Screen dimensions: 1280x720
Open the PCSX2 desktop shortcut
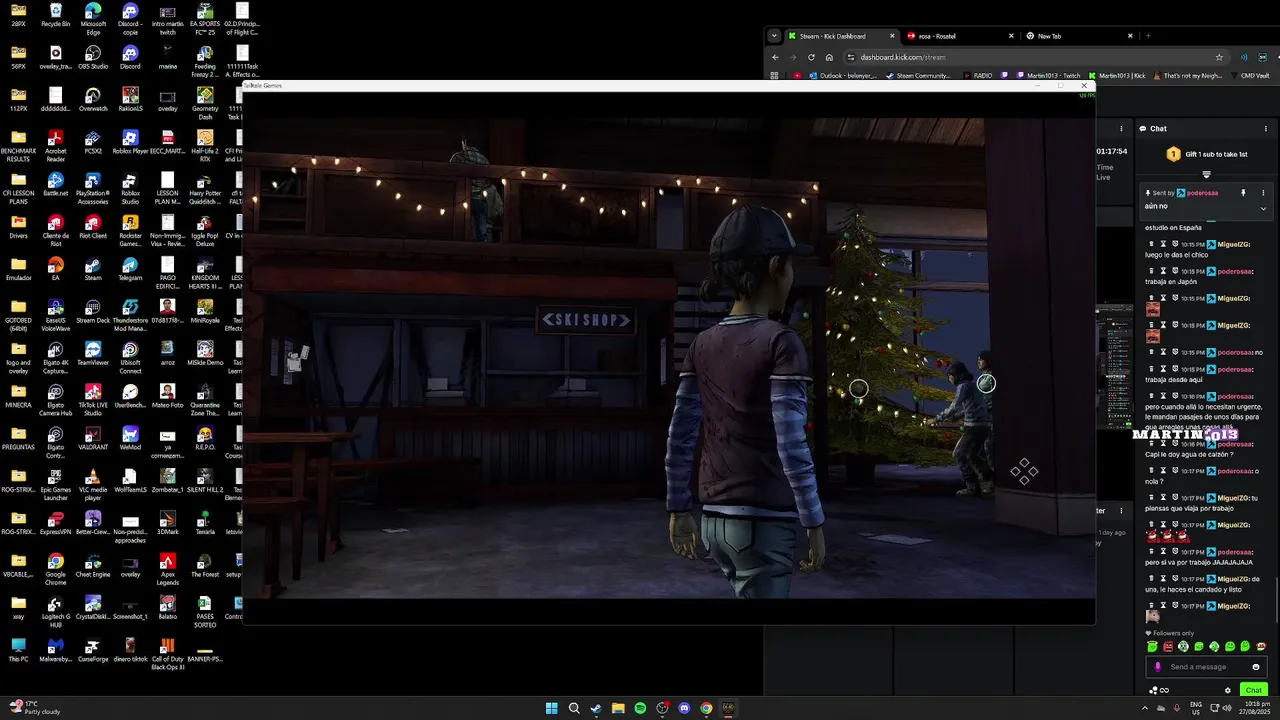click(93, 141)
